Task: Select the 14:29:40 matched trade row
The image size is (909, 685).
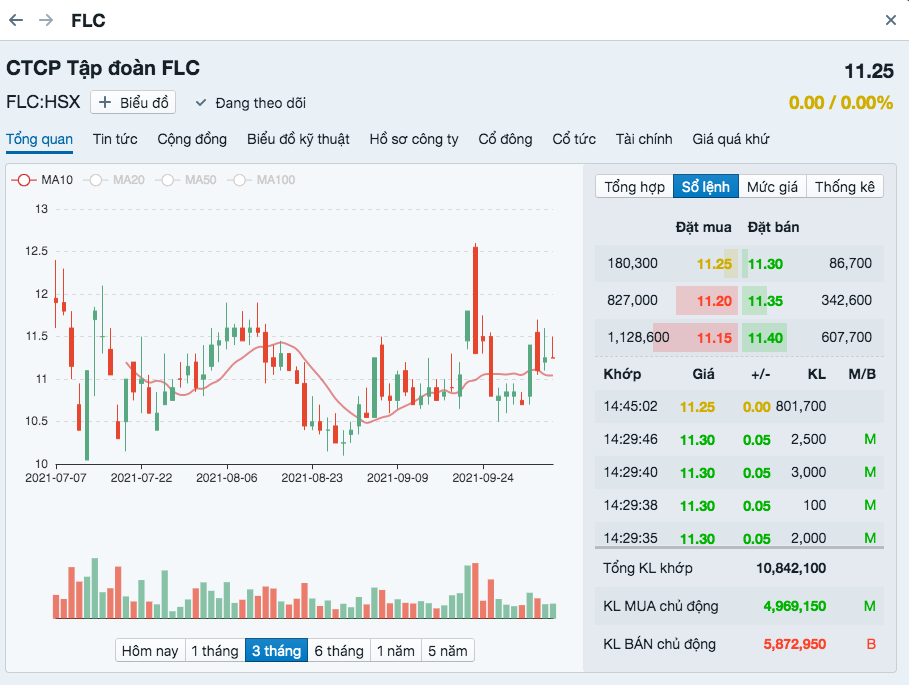Action: pyautogui.click(x=740, y=472)
